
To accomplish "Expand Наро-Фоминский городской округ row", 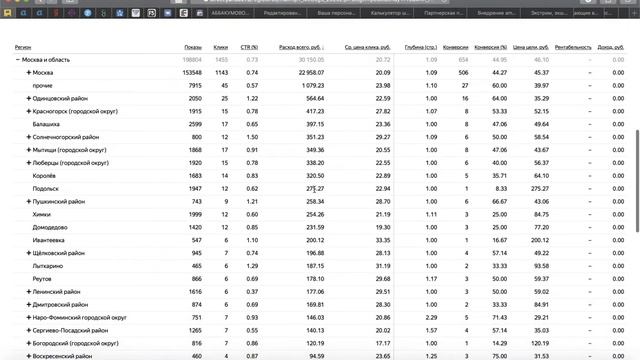I will (x=29, y=318).
